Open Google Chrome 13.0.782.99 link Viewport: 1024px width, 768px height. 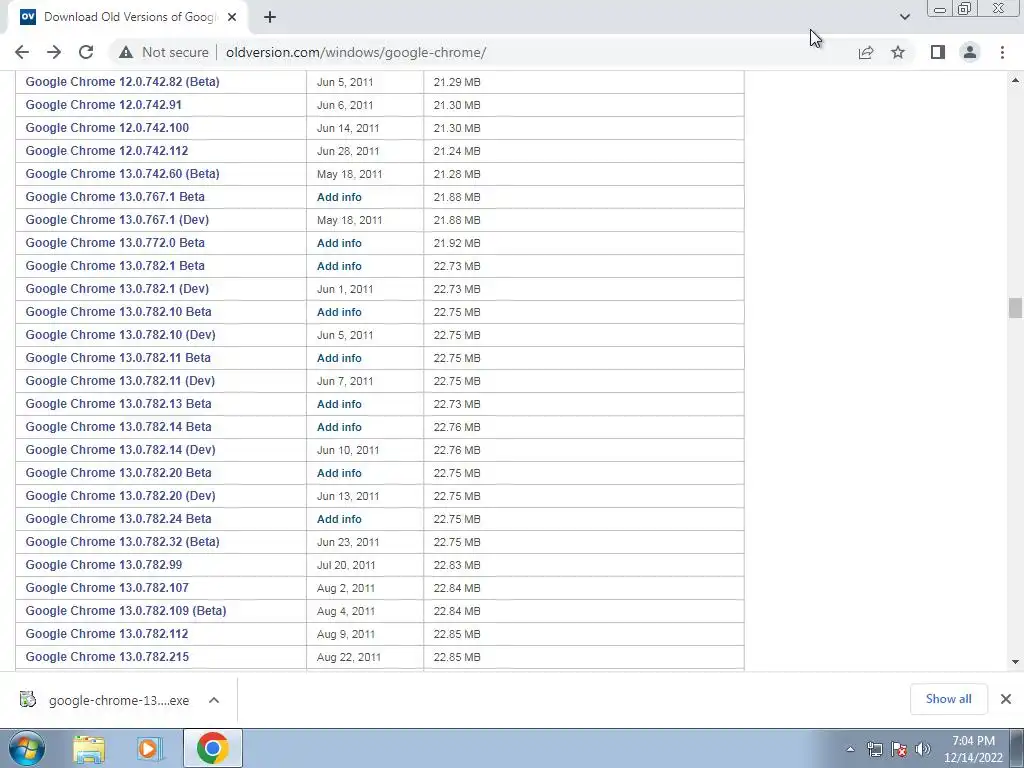[x=104, y=564]
